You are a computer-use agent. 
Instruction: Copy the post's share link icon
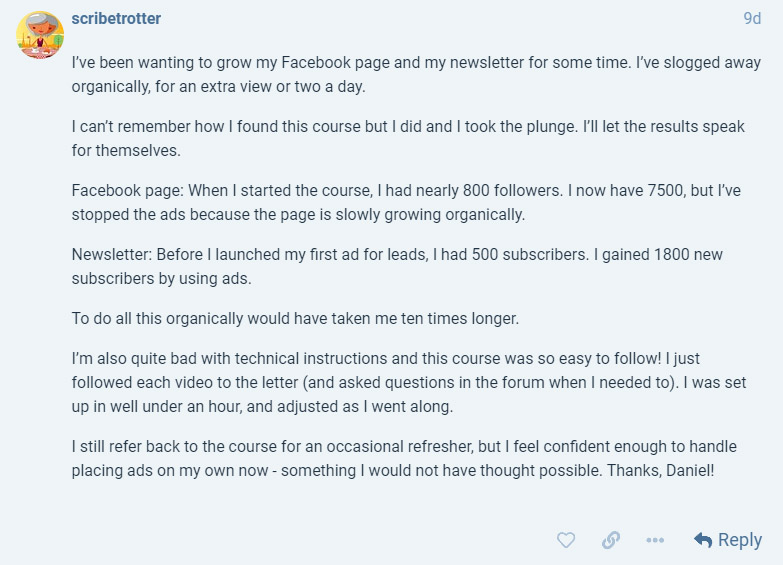(x=611, y=540)
